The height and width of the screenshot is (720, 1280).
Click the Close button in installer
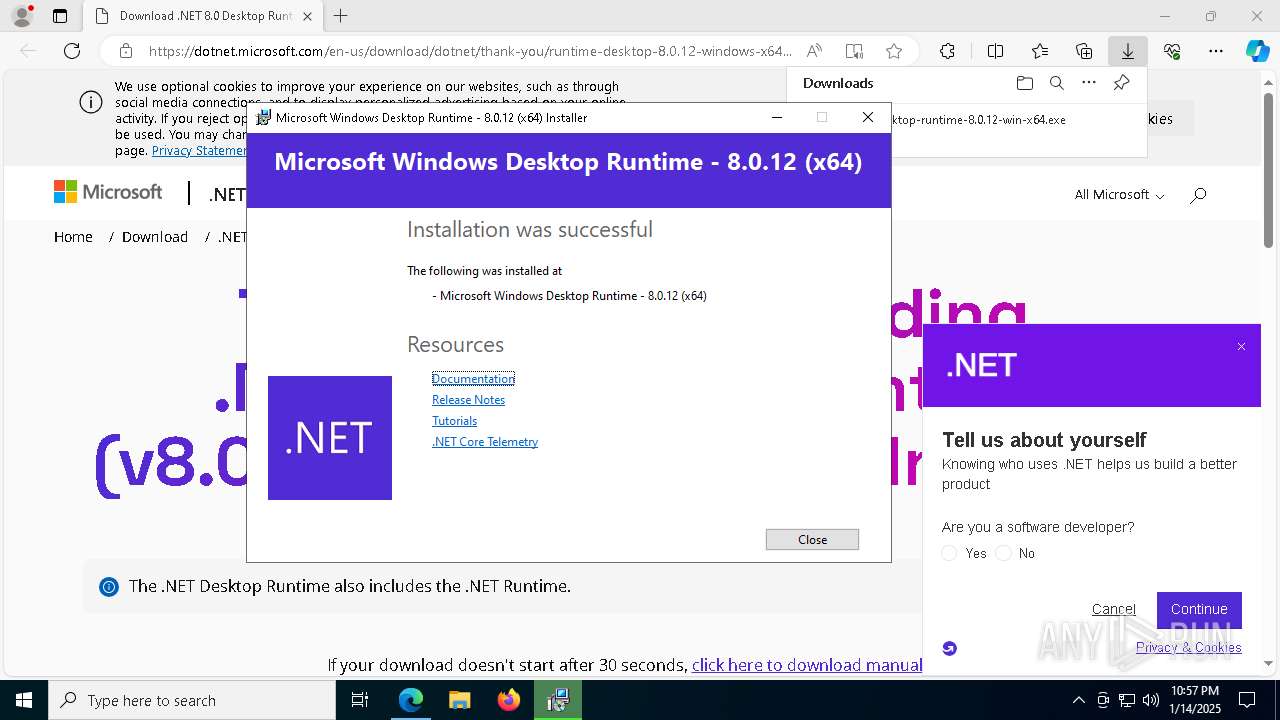[812, 539]
